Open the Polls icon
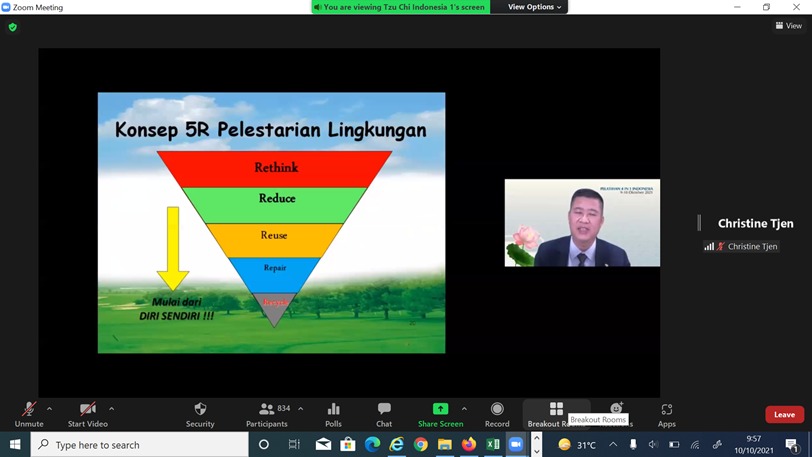Viewport: 812px width, 457px height. click(334, 415)
